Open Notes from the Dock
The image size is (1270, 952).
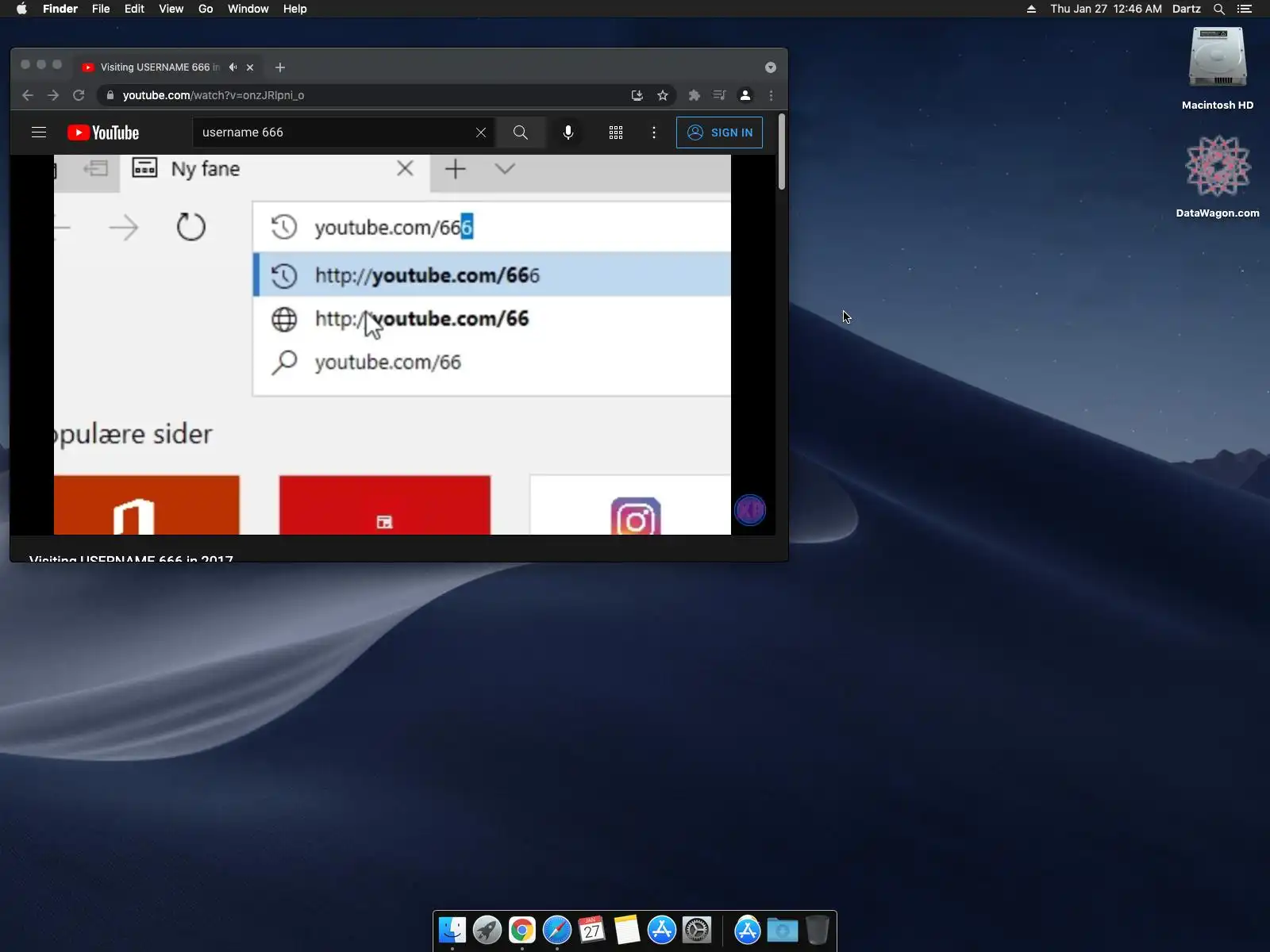pyautogui.click(x=627, y=930)
